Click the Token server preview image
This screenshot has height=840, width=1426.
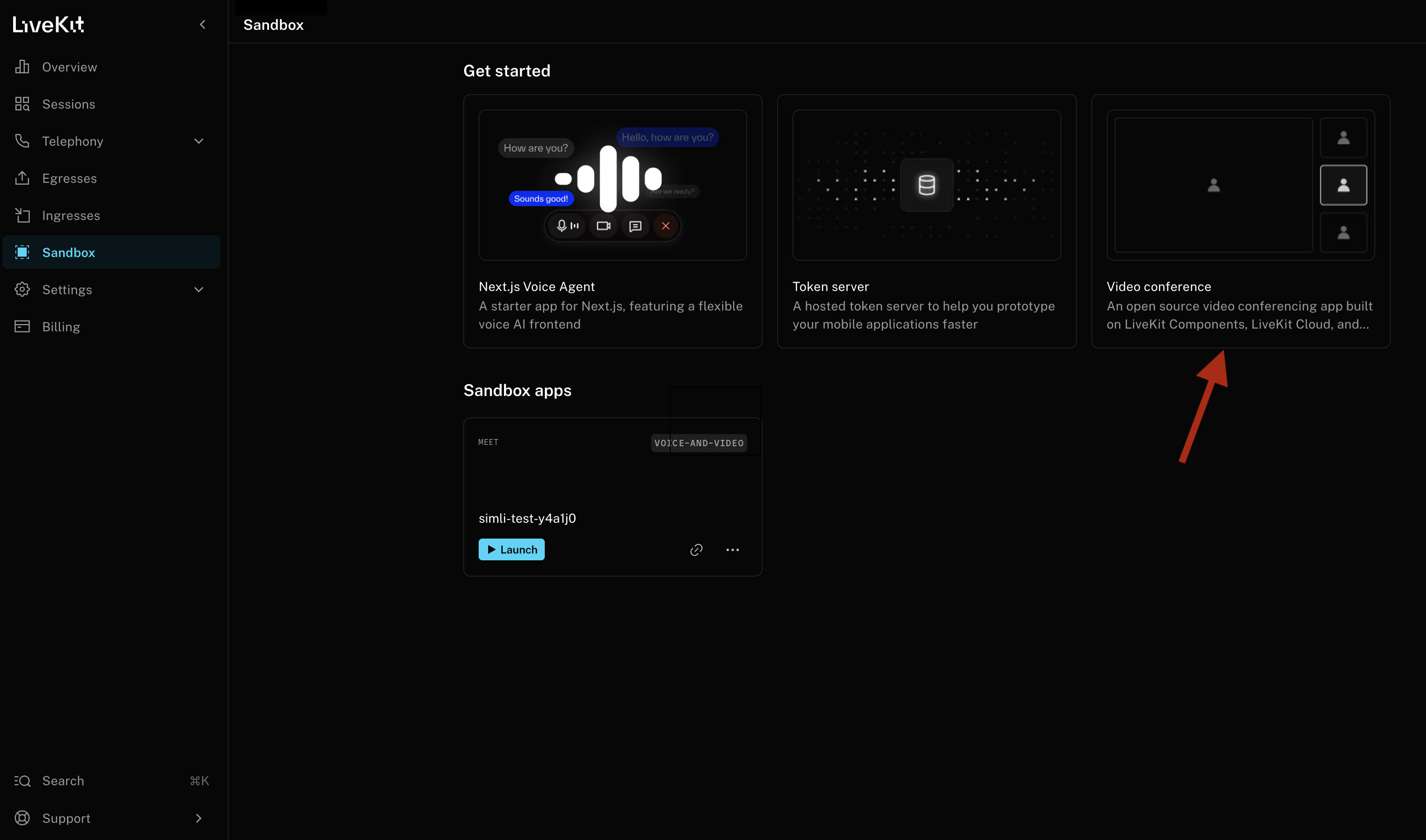click(x=927, y=185)
